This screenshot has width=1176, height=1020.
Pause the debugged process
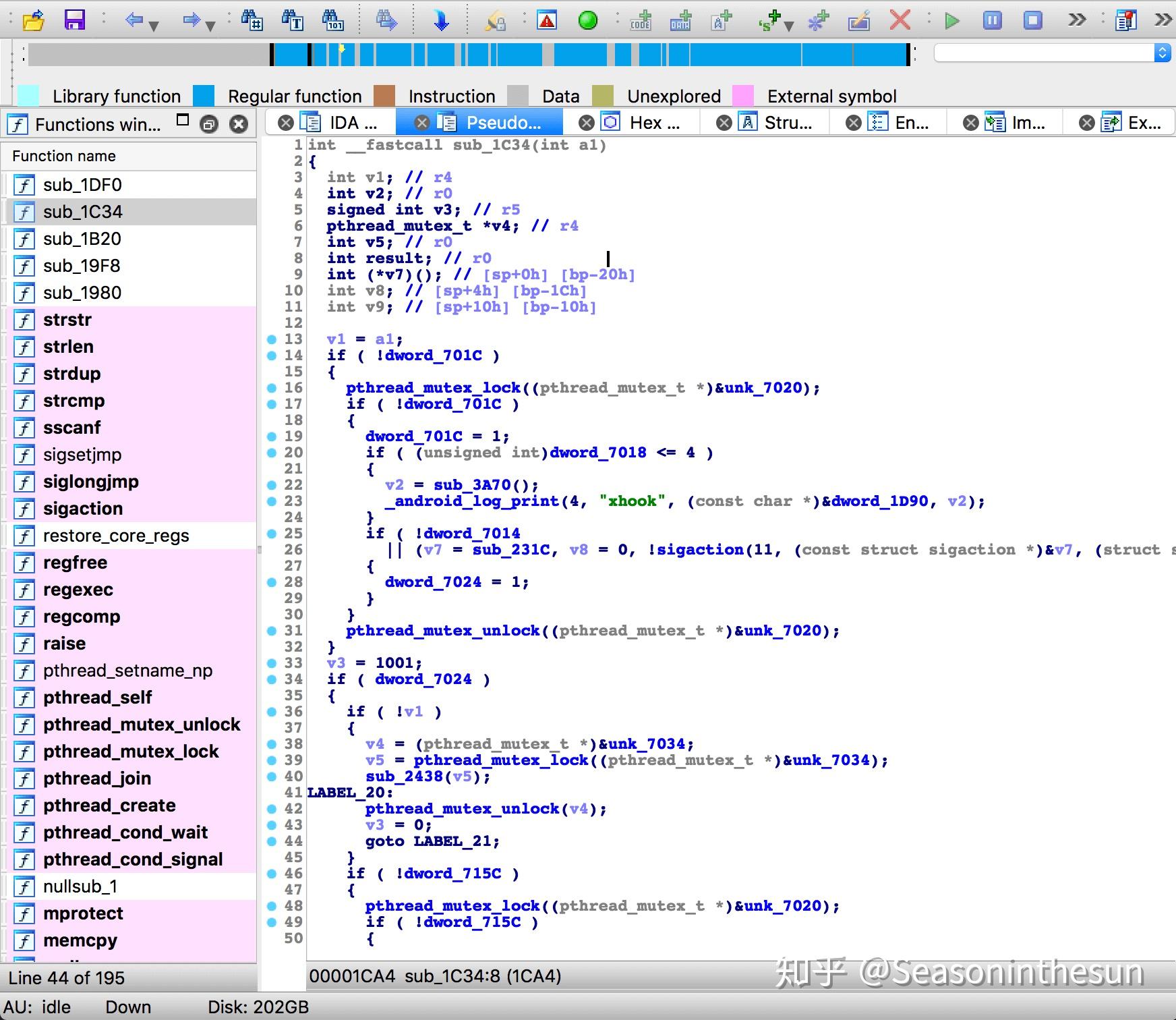tap(992, 20)
